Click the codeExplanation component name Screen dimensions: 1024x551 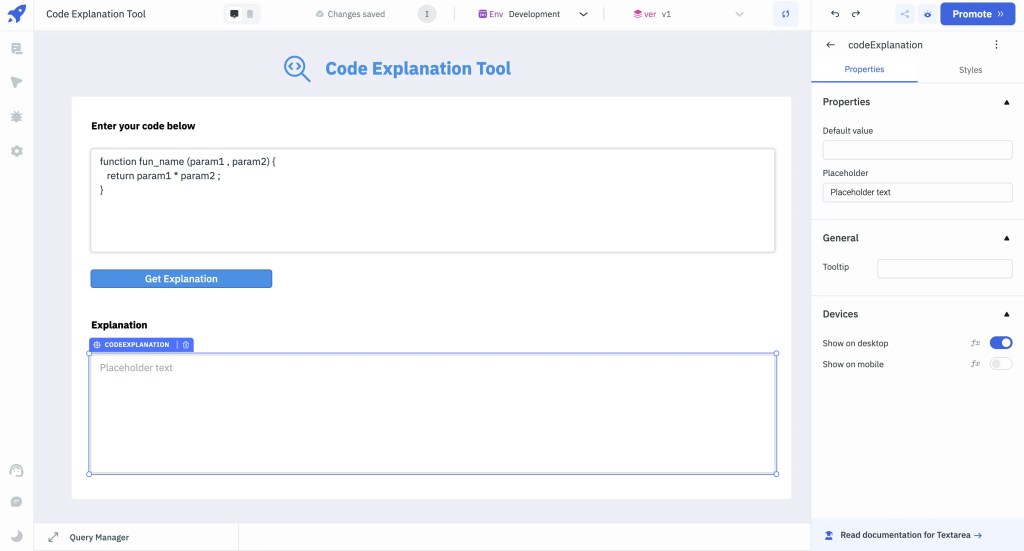click(x=885, y=45)
